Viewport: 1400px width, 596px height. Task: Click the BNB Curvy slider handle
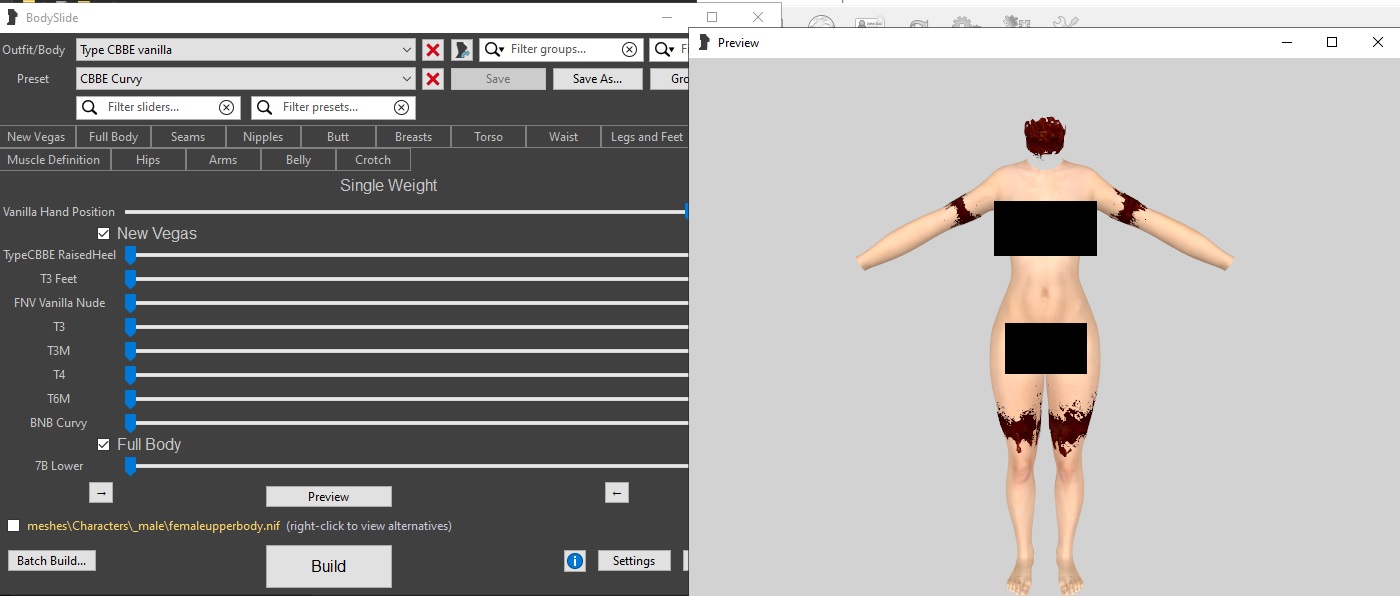(x=130, y=423)
